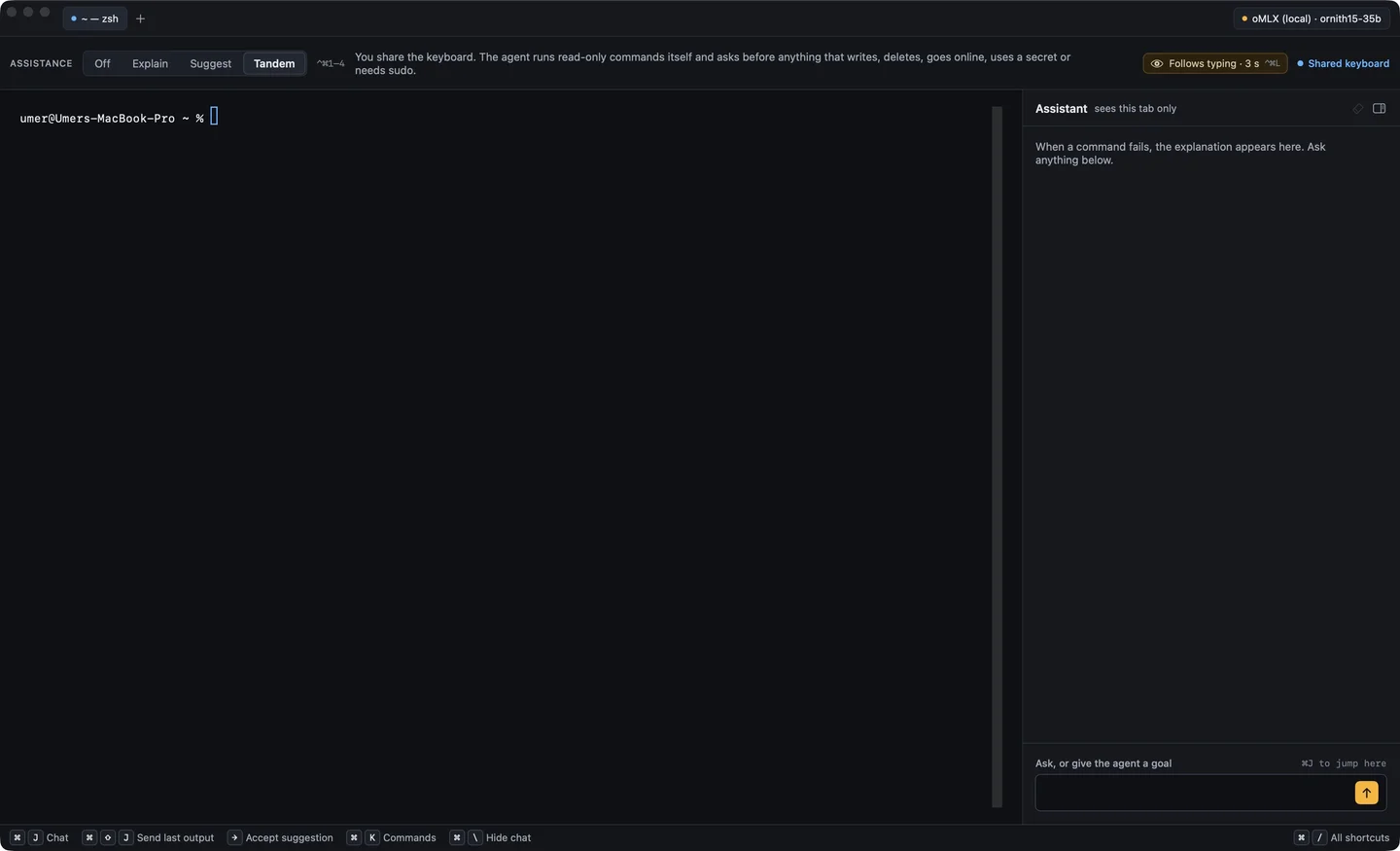1400x851 pixels.
Task: Open the oMLX (local) model selector
Action: [1311, 18]
